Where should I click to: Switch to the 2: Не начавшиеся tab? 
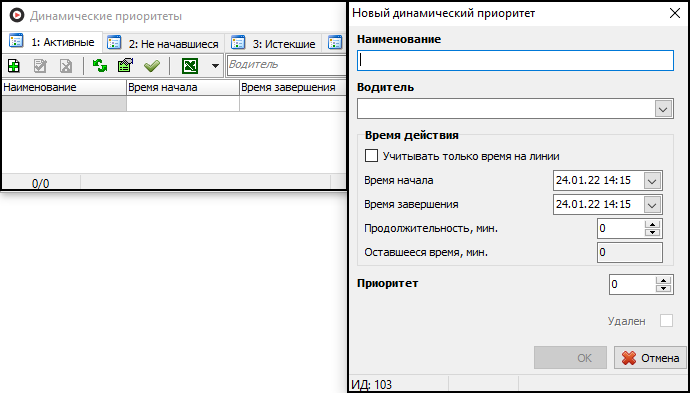click(164, 44)
